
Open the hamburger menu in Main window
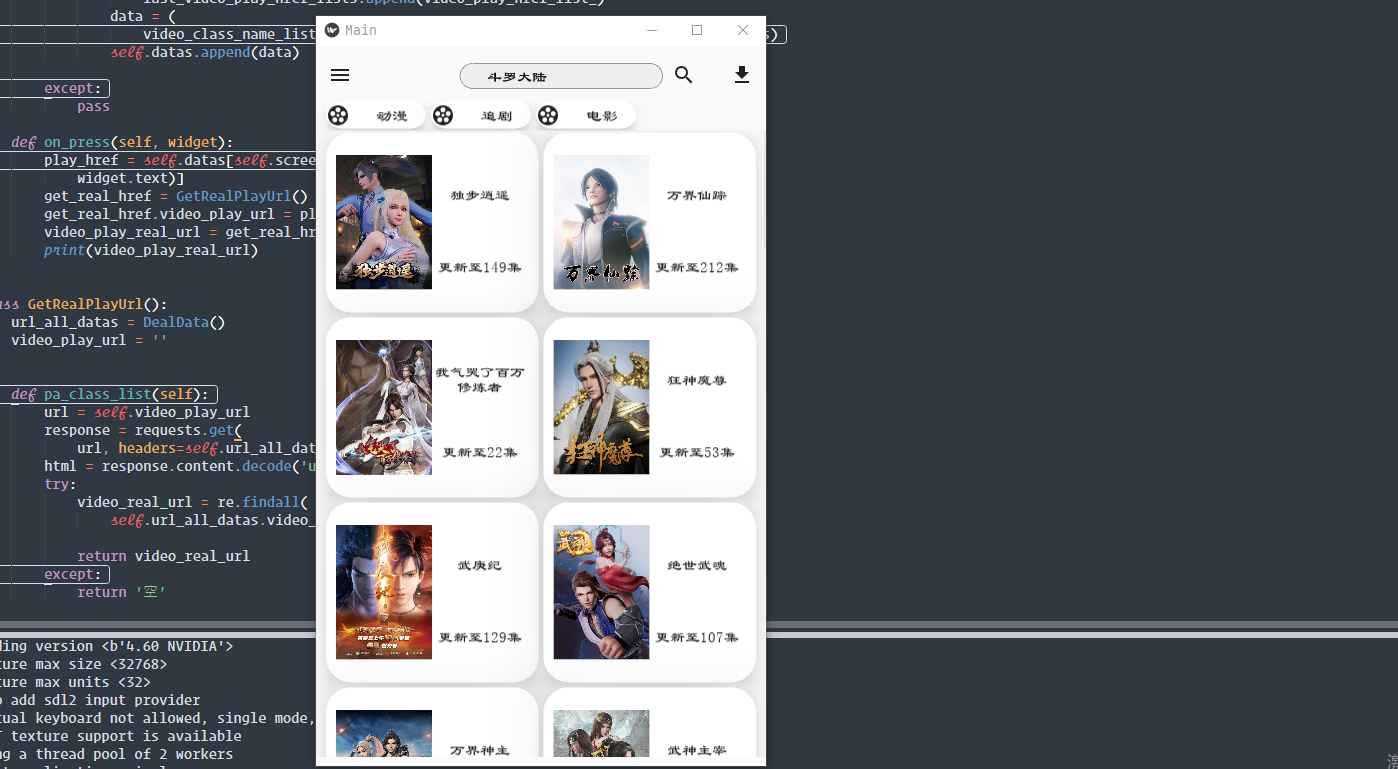click(340, 75)
